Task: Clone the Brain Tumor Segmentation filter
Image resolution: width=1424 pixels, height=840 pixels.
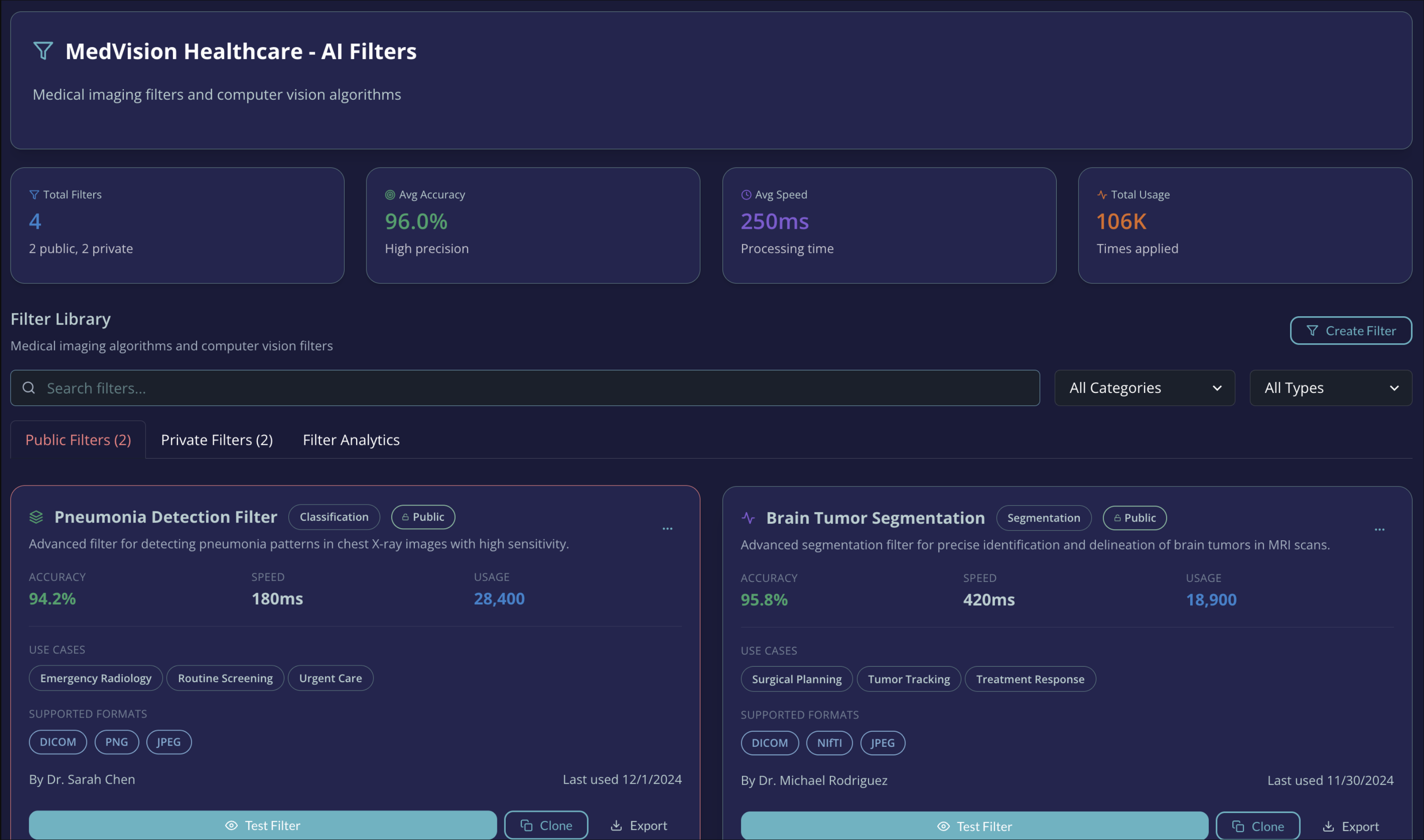Action: (1258, 826)
